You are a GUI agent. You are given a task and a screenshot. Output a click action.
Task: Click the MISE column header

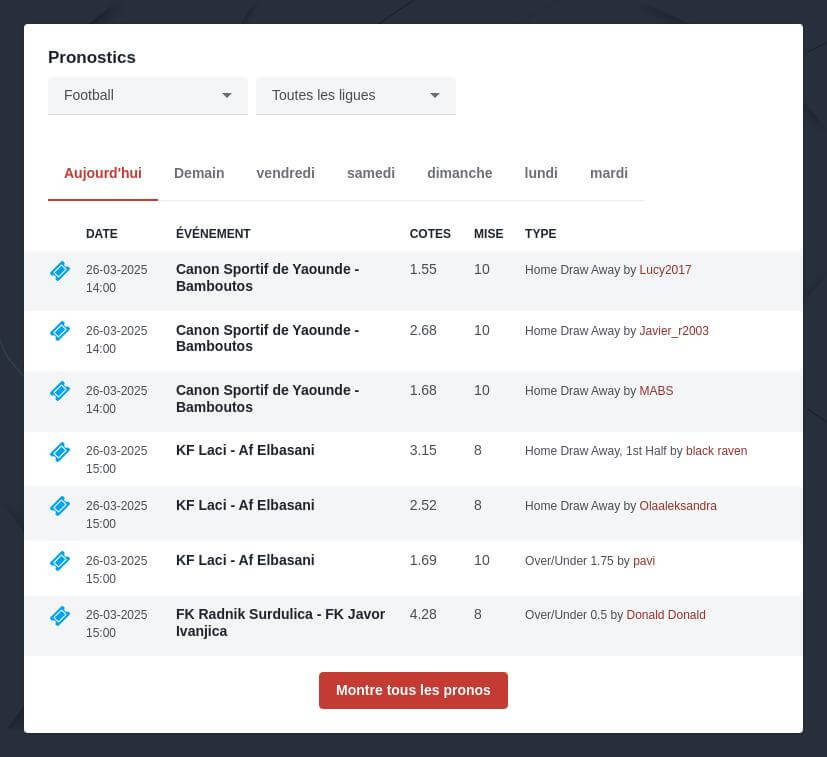[x=488, y=234]
